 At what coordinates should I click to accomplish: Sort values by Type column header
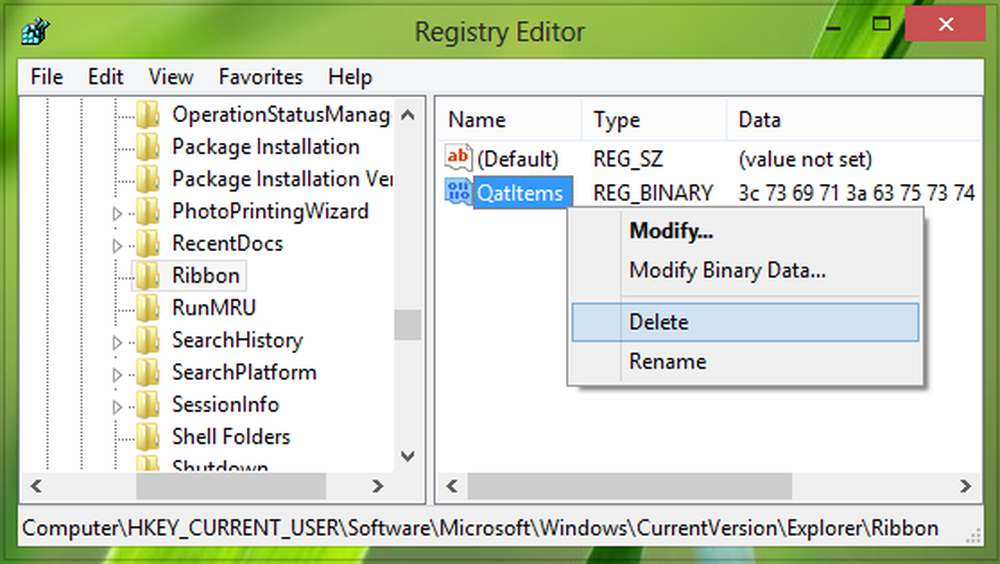(x=616, y=120)
